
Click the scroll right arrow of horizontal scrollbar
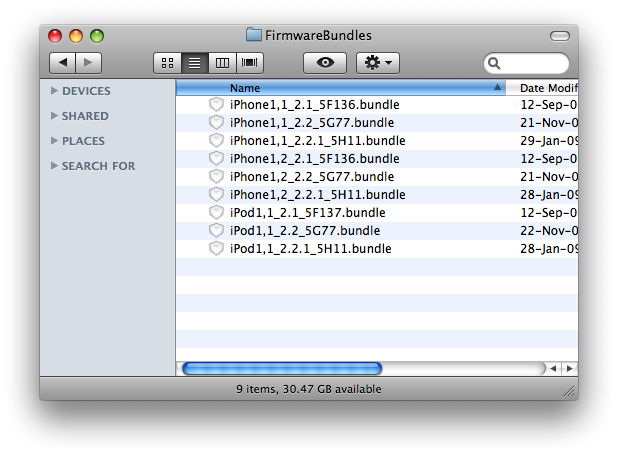(x=570, y=368)
